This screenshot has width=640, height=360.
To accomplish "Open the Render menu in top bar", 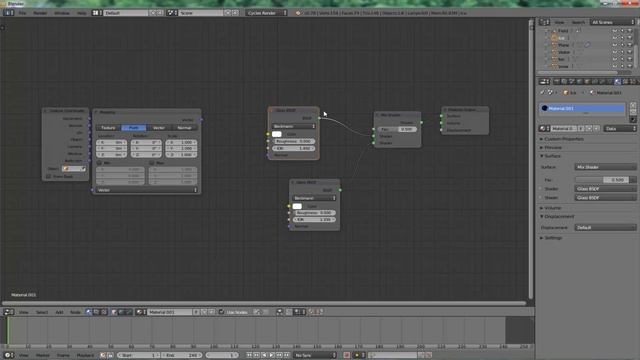I will [40, 13].
